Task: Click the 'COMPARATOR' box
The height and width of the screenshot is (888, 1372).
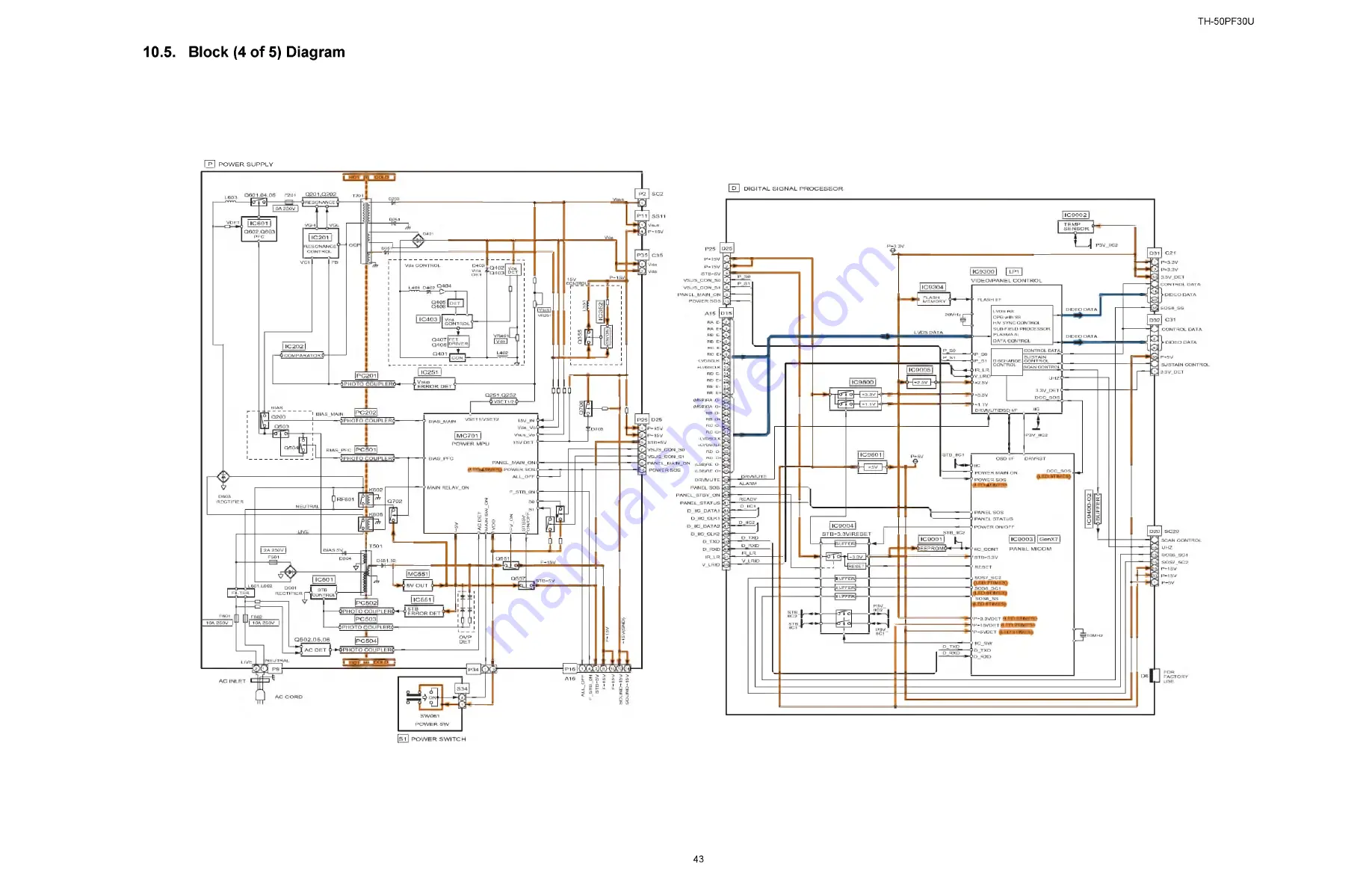Action: point(303,356)
